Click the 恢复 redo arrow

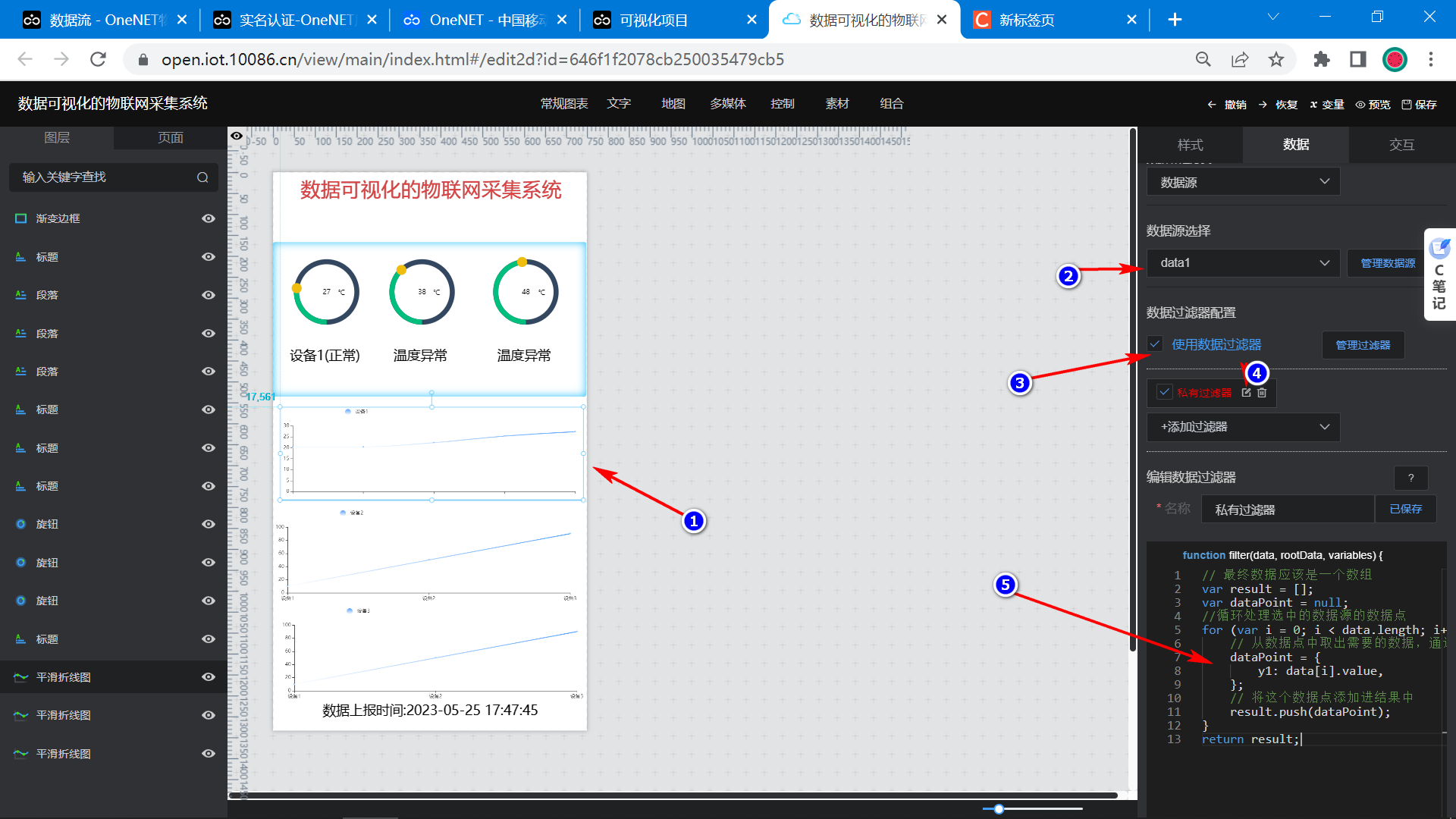tap(1263, 105)
